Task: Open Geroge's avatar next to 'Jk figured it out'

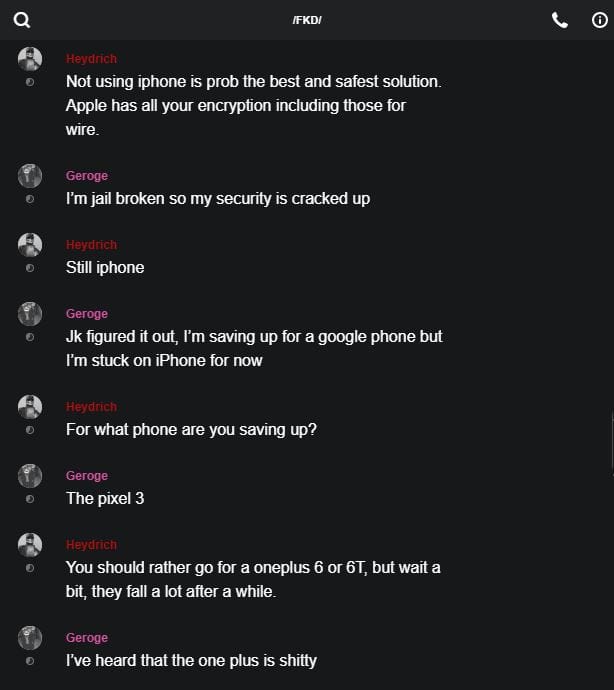Action: 30,314
